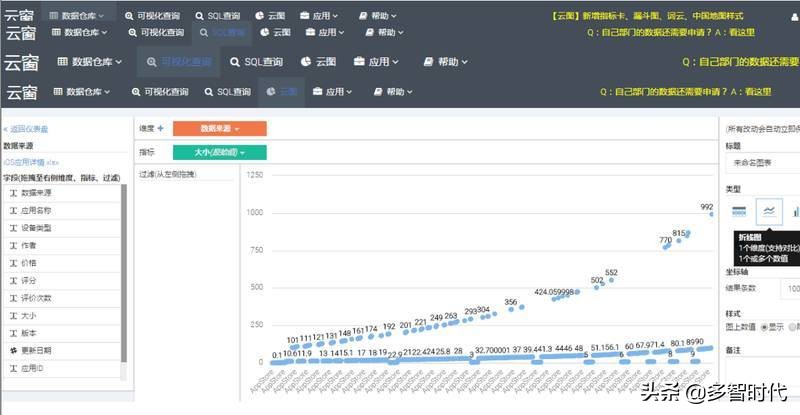Click the text-type icon of the 数据来源 field row
The height and width of the screenshot is (415, 800).
pyautogui.click(x=14, y=193)
